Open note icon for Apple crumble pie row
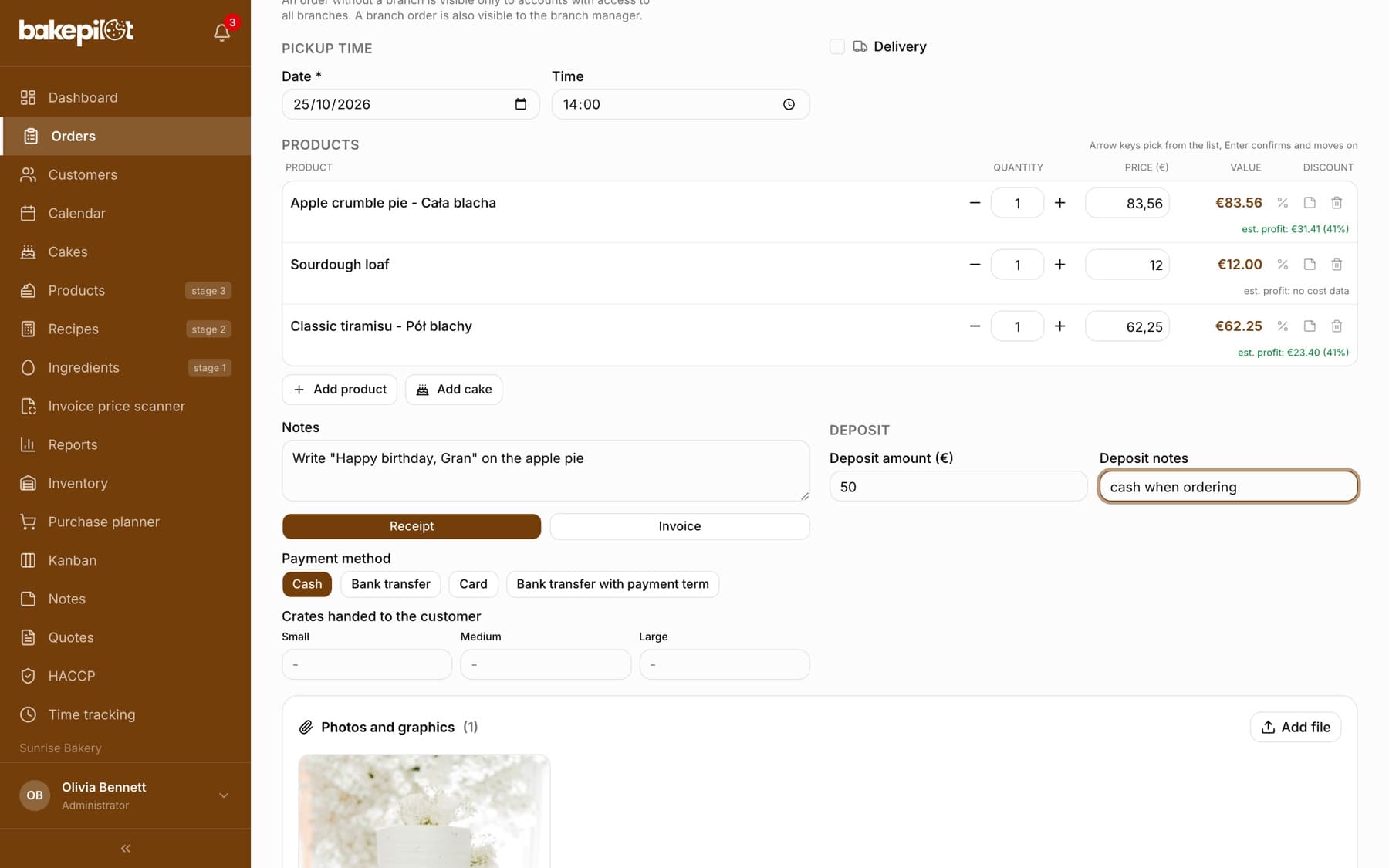 [x=1310, y=203]
